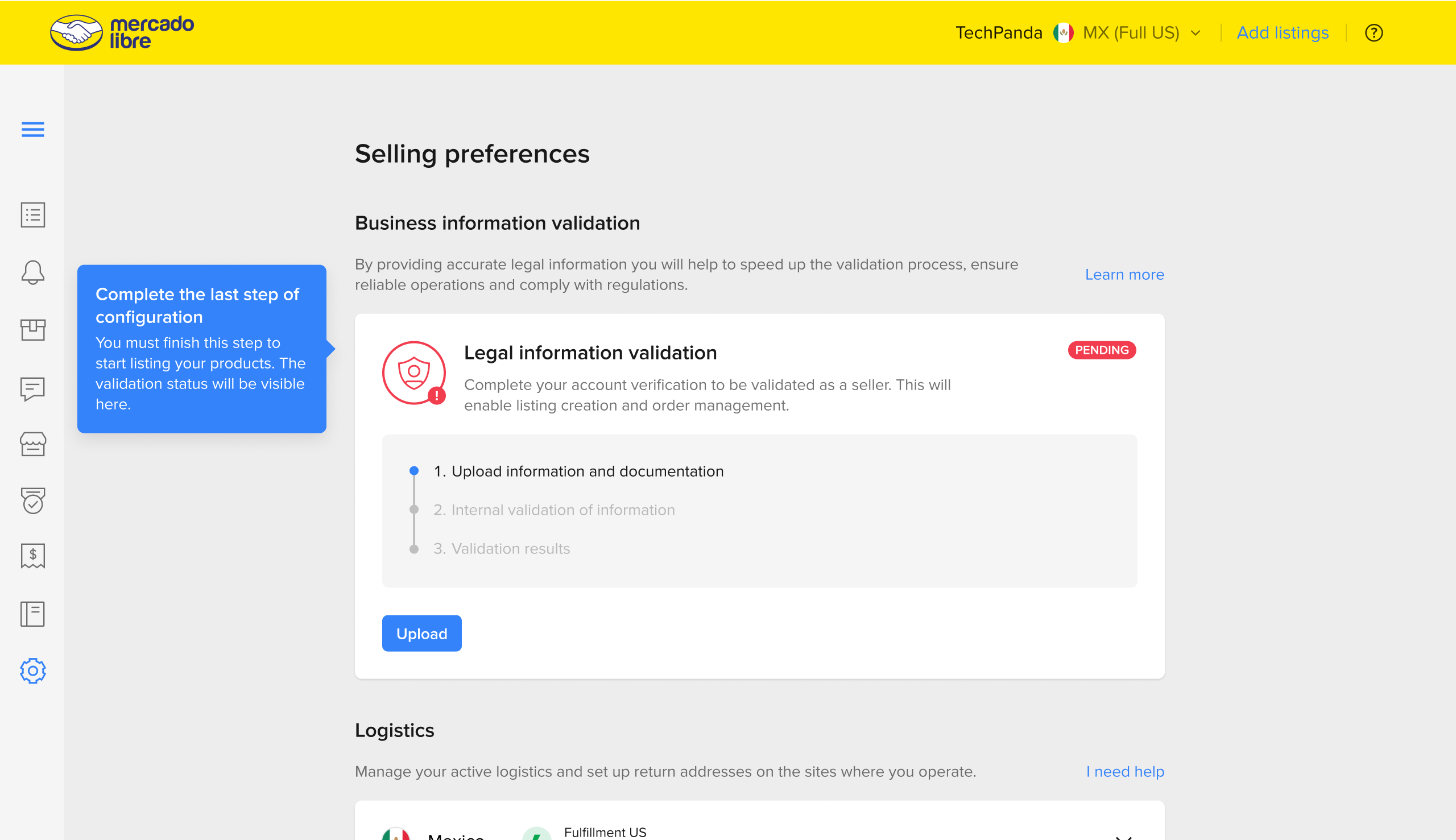
Task: Open messages chat bubble icon
Action: 33,388
